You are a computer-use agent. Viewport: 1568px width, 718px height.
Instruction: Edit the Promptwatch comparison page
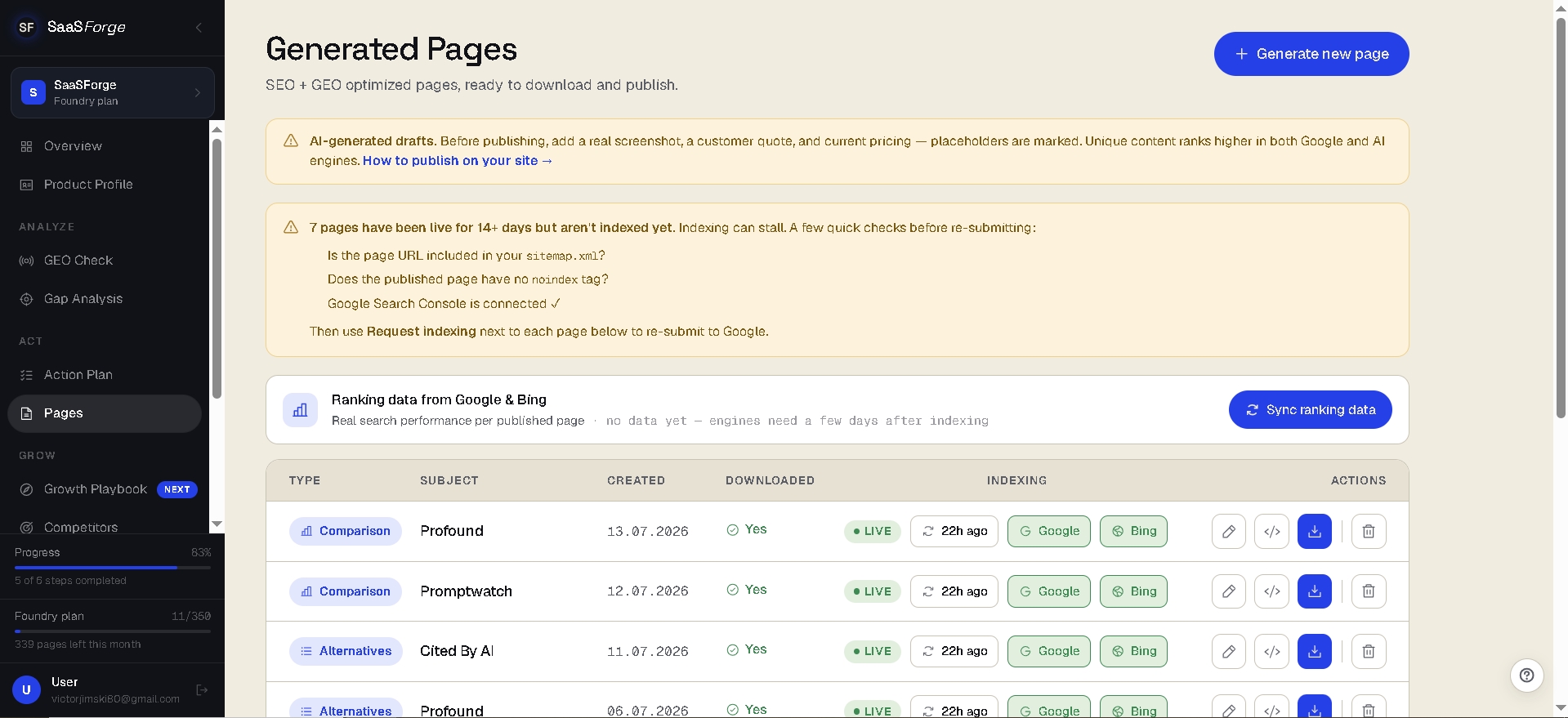pyautogui.click(x=1228, y=591)
